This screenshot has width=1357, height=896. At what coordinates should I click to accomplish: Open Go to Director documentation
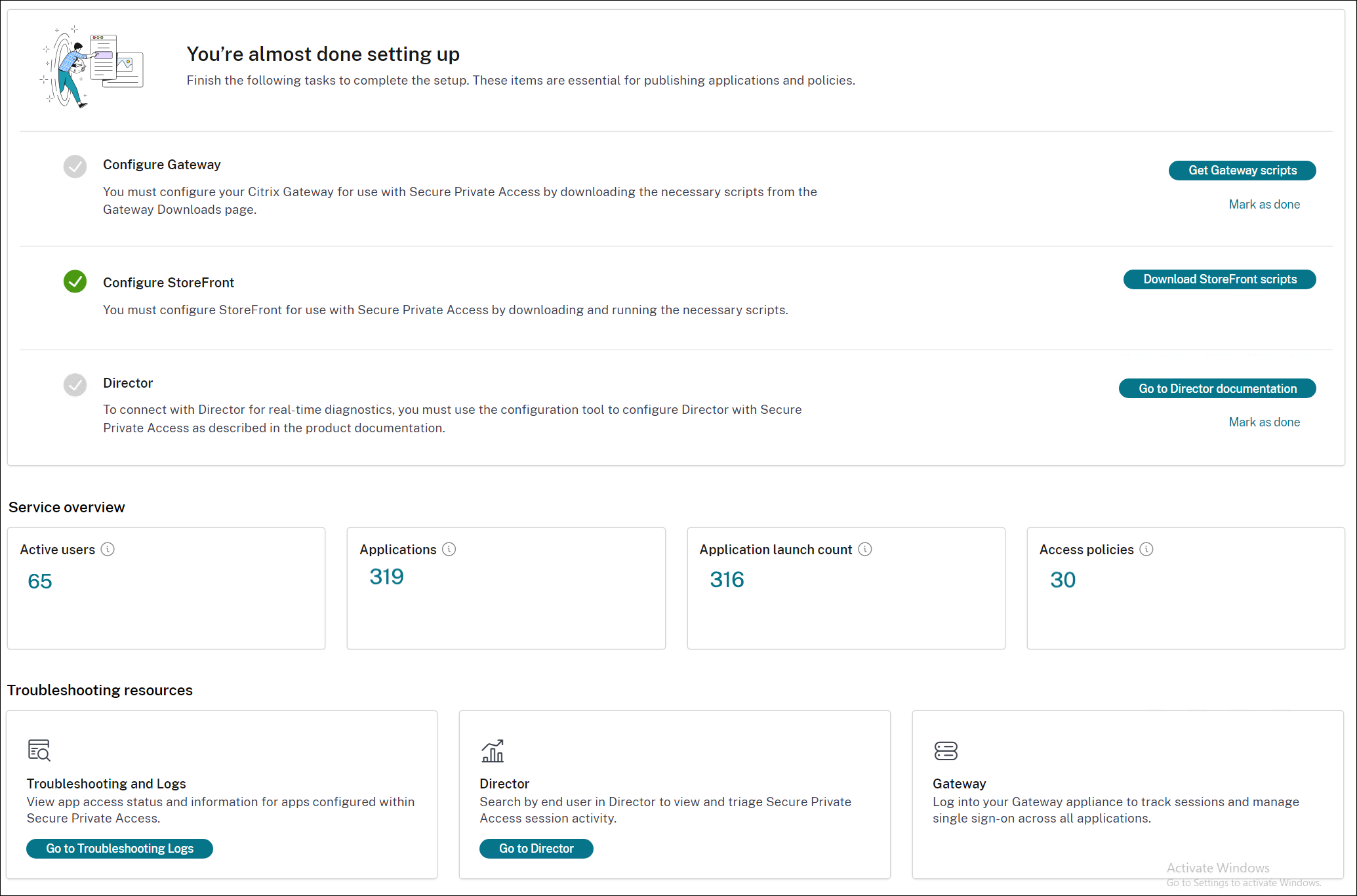pos(1217,388)
